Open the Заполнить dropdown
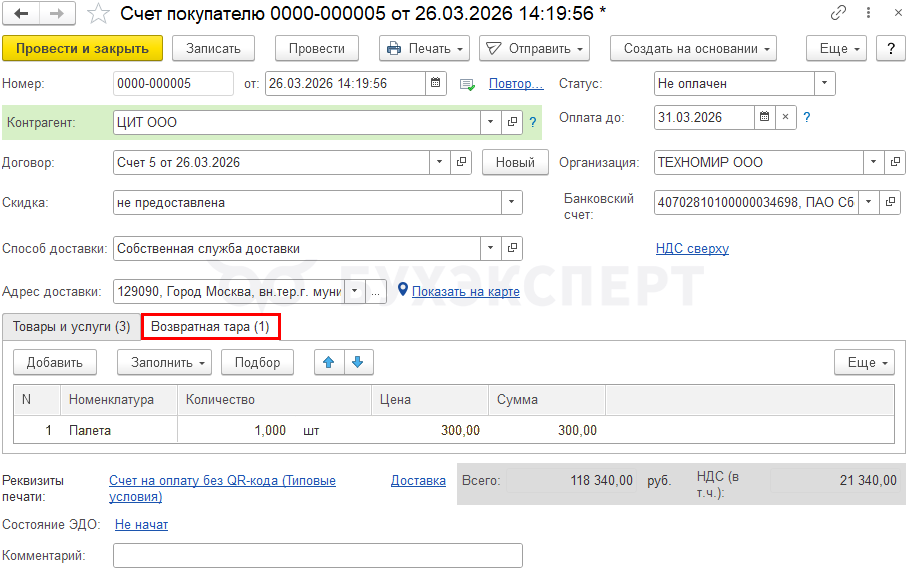The width and height of the screenshot is (910, 574). [x=164, y=362]
